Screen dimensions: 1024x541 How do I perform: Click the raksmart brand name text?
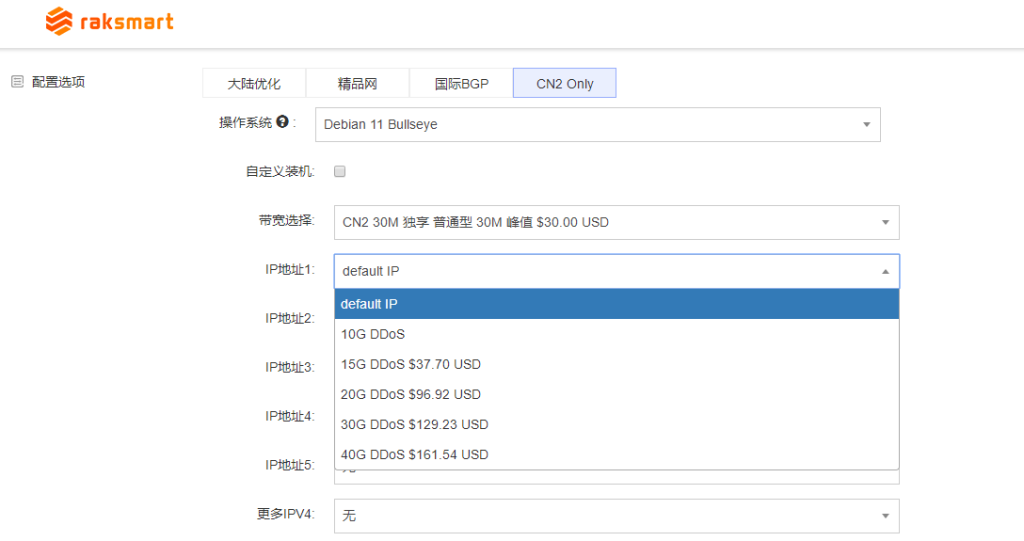tap(126, 21)
